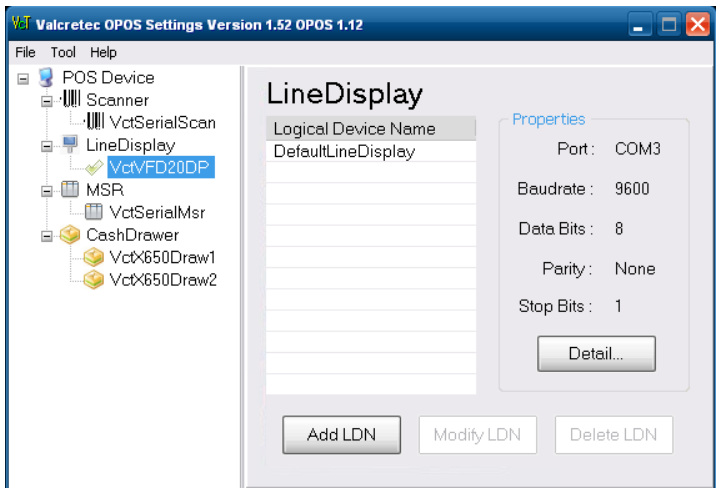This screenshot has width=720, height=494.
Task: Collapse the MSR tree branch
Action: [x=46, y=190]
